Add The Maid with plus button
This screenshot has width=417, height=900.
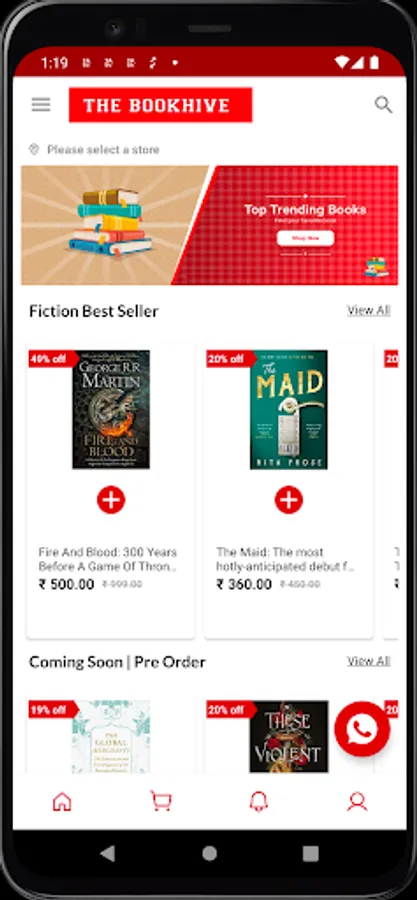click(x=289, y=501)
